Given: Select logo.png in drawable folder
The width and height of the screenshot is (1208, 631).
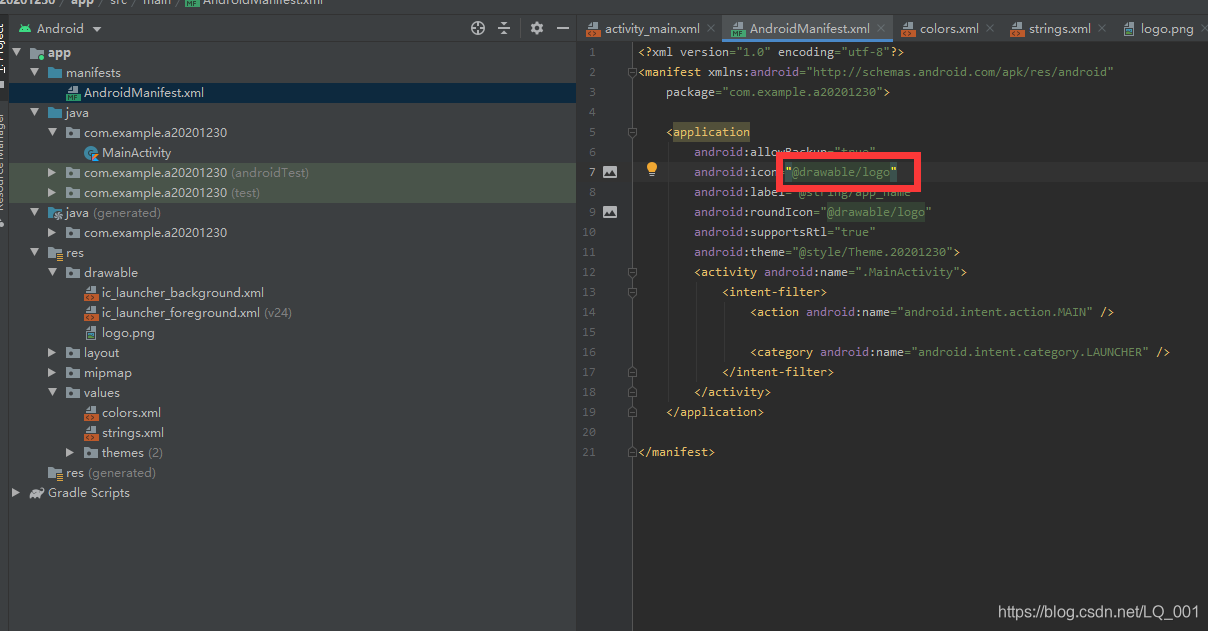Looking at the screenshot, I should pyautogui.click(x=128, y=333).
